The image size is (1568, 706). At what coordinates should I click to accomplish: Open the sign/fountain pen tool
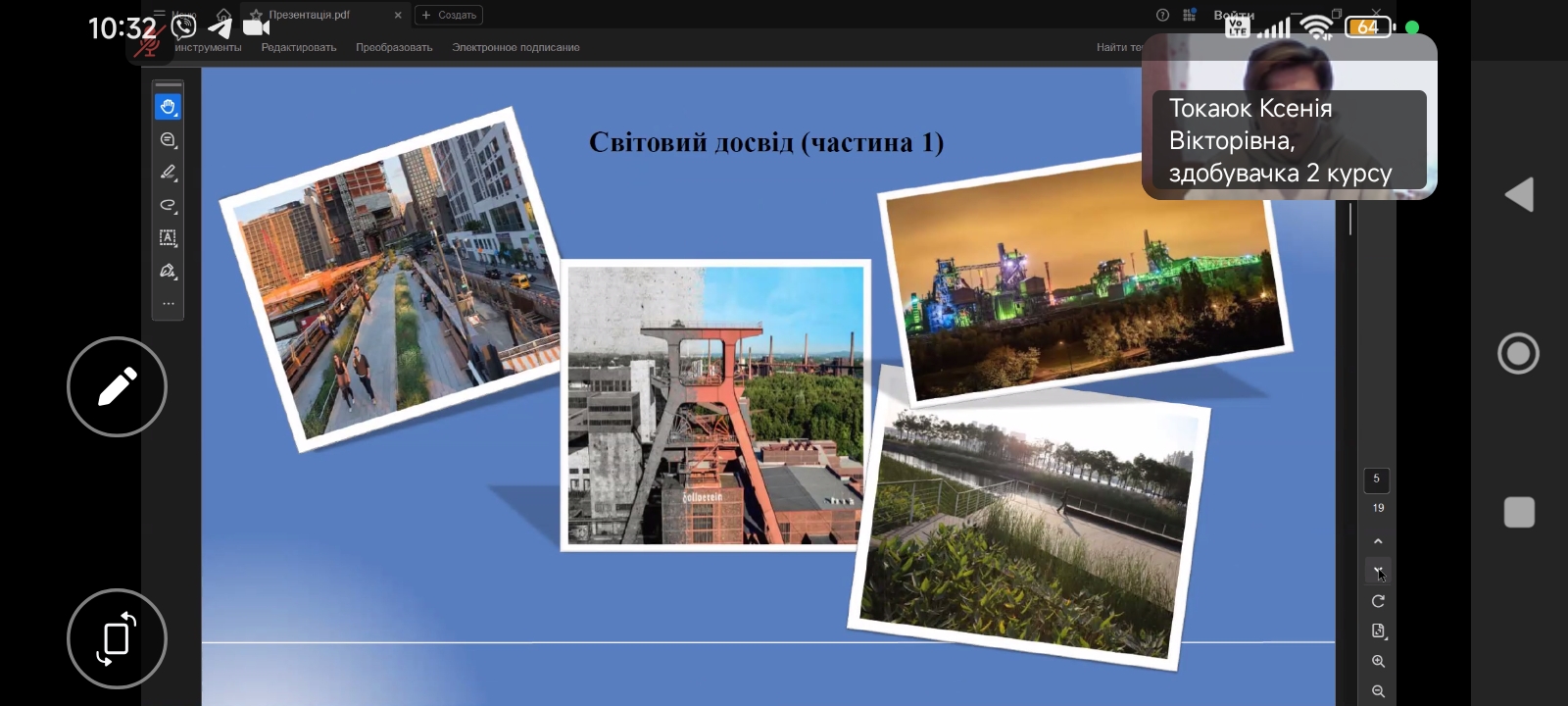click(168, 271)
